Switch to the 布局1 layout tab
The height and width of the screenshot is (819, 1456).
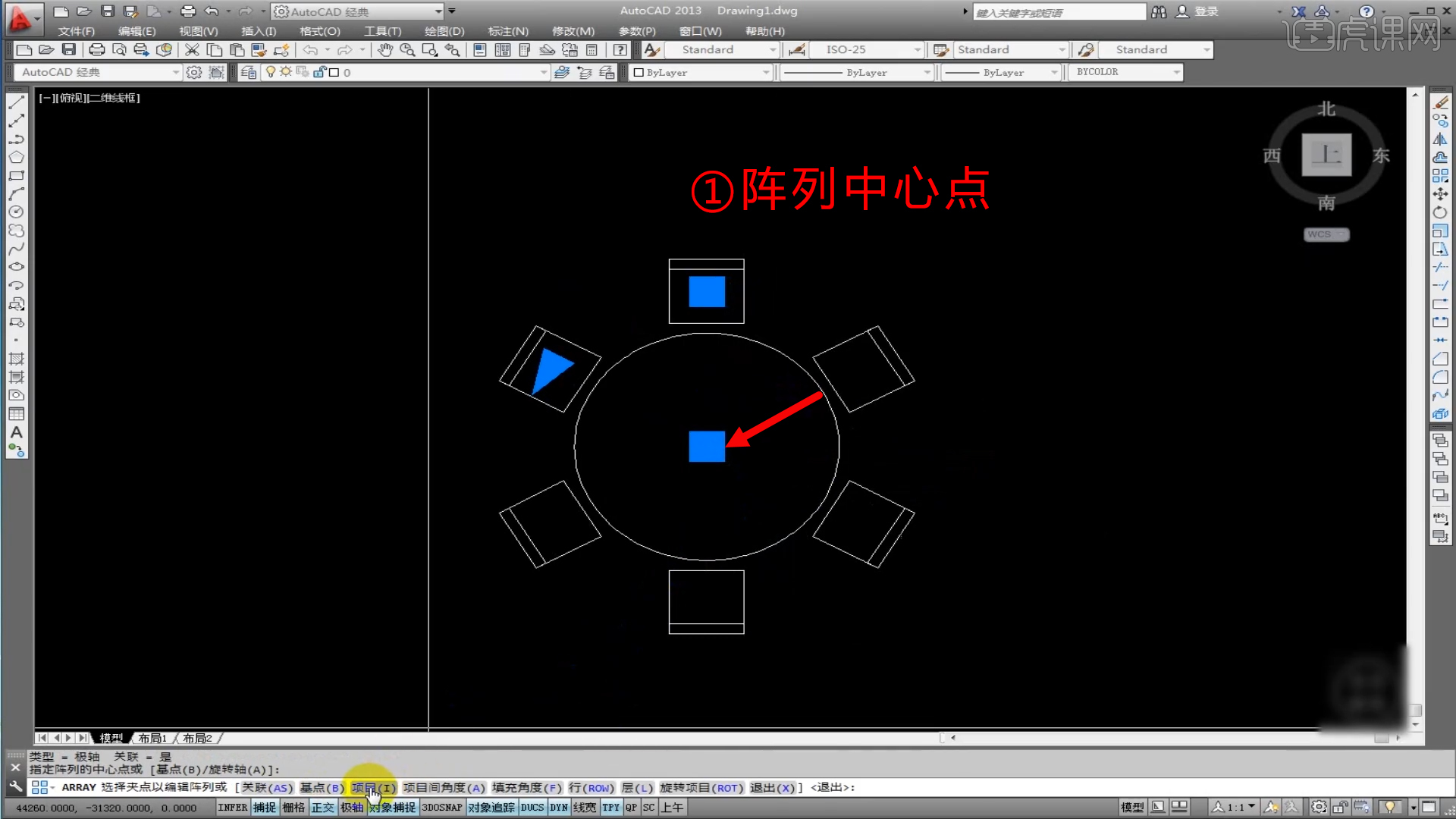tap(152, 739)
